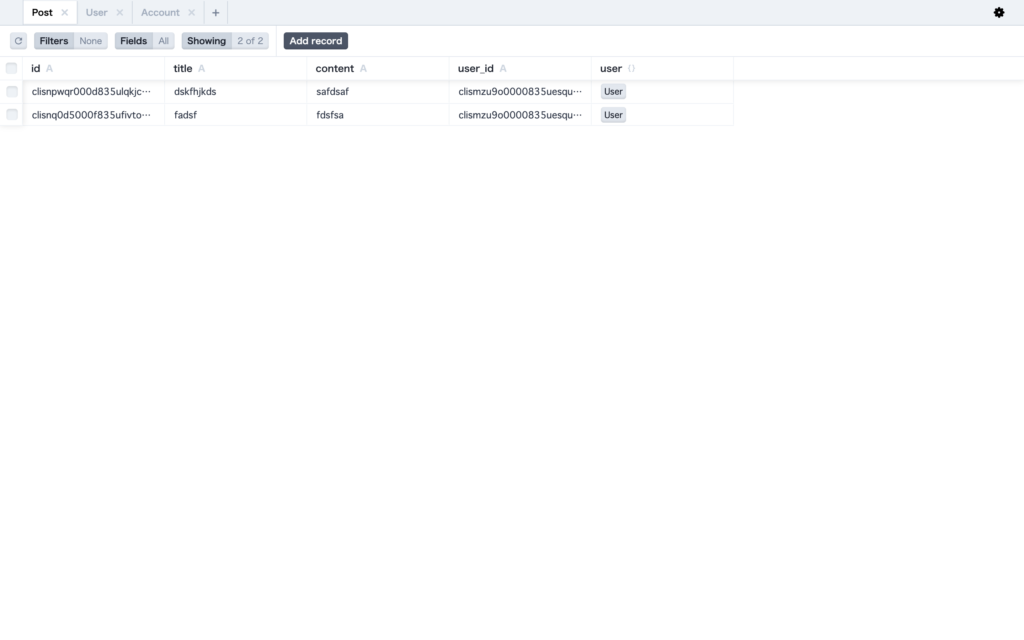This screenshot has width=1024, height=640.
Task: Open the Showing records dropdown
Action: point(225,41)
